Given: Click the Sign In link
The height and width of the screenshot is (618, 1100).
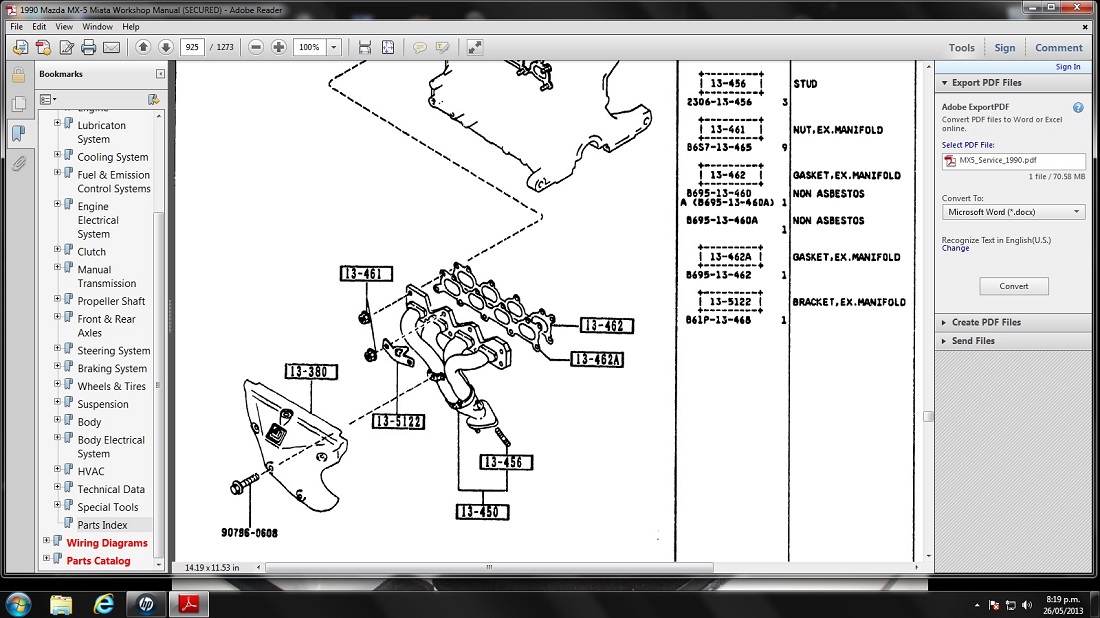Looking at the screenshot, I should tap(1068, 67).
